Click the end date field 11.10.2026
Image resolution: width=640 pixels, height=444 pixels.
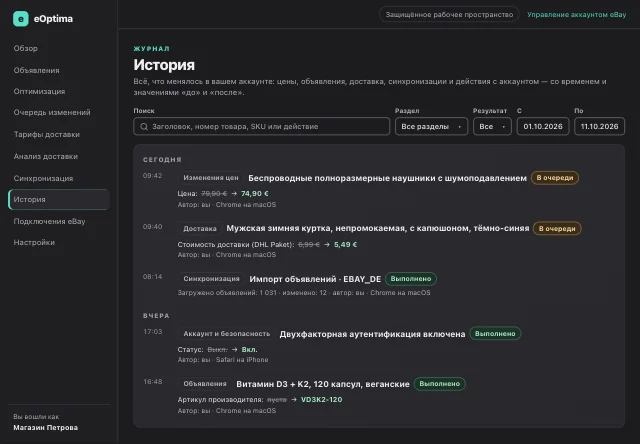(x=599, y=127)
